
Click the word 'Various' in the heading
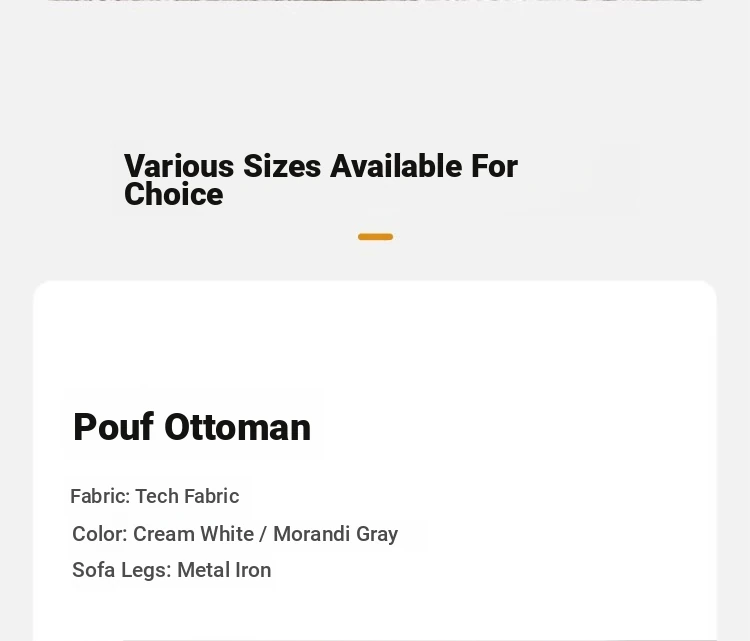(x=179, y=166)
